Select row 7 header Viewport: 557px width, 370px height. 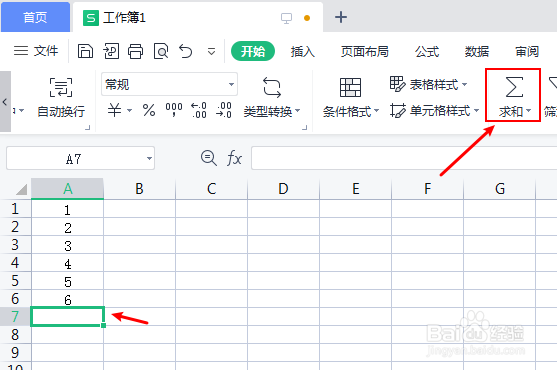[x=15, y=316]
